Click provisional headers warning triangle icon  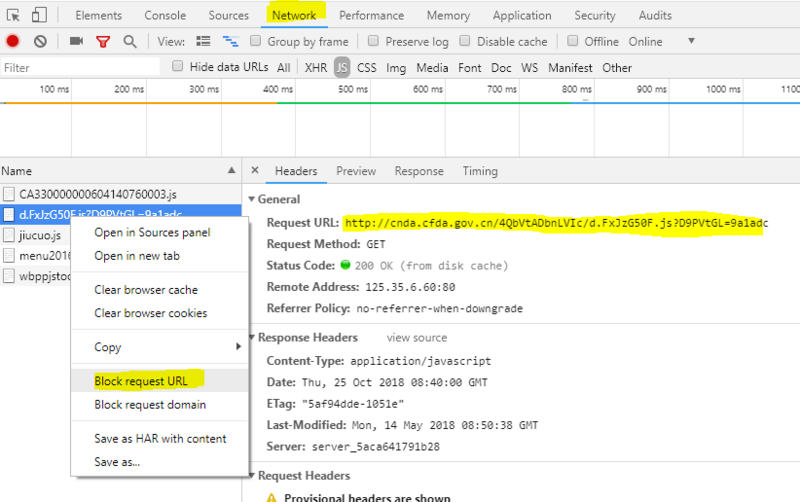click(x=271, y=497)
